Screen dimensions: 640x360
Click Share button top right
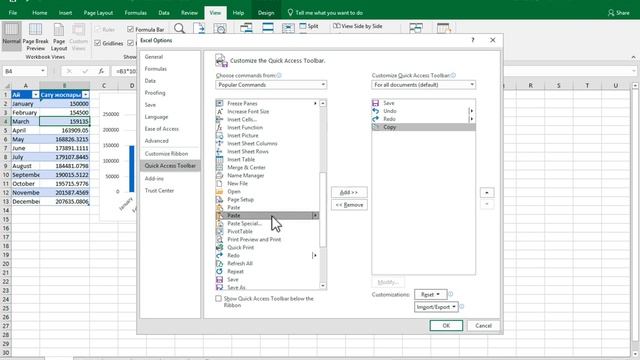(619, 13)
